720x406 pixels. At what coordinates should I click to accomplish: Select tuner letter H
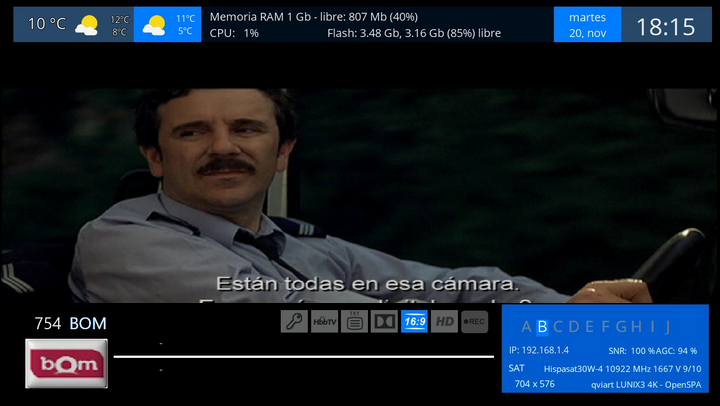636,327
